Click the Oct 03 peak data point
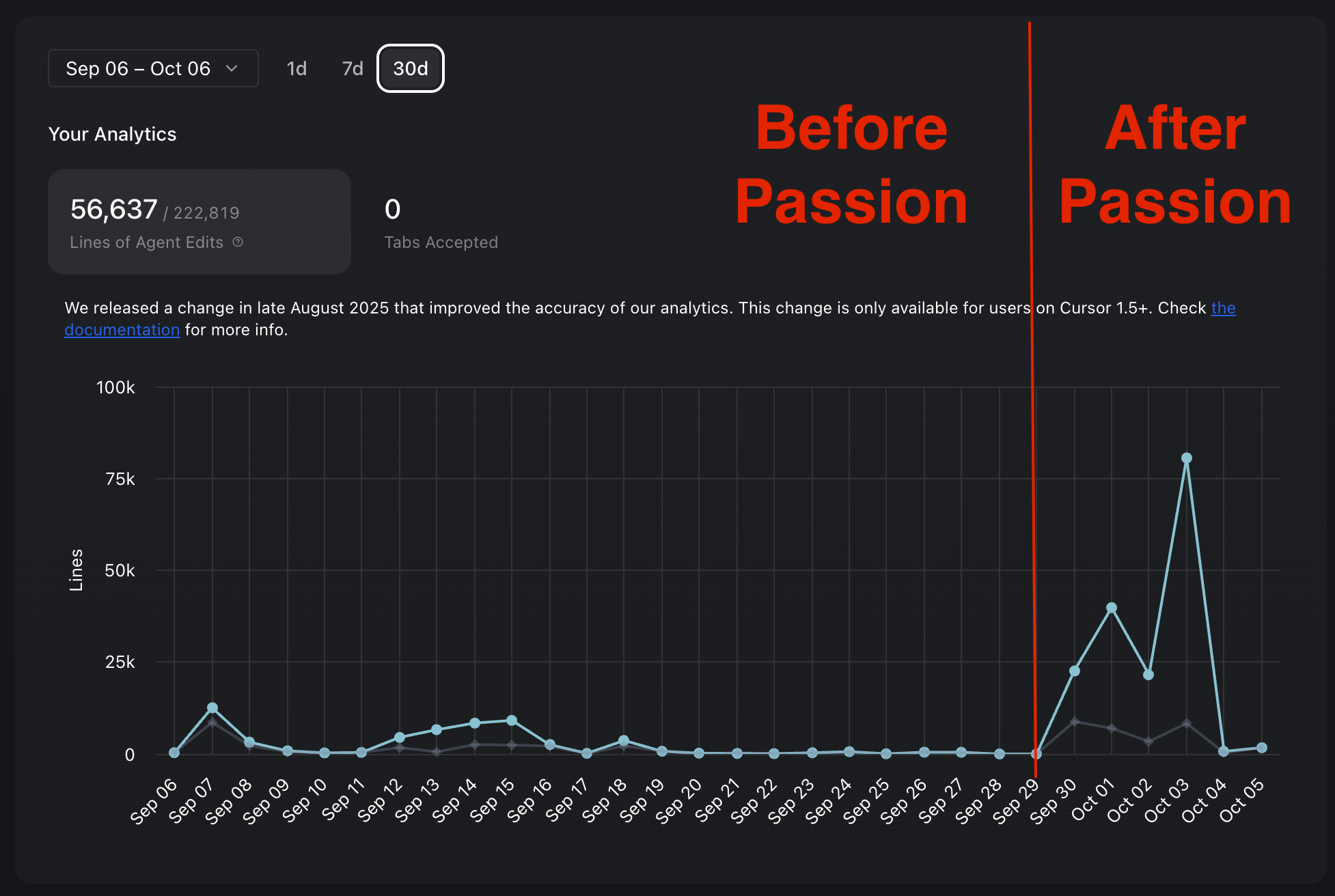The width and height of the screenshot is (1335, 896). (1187, 458)
